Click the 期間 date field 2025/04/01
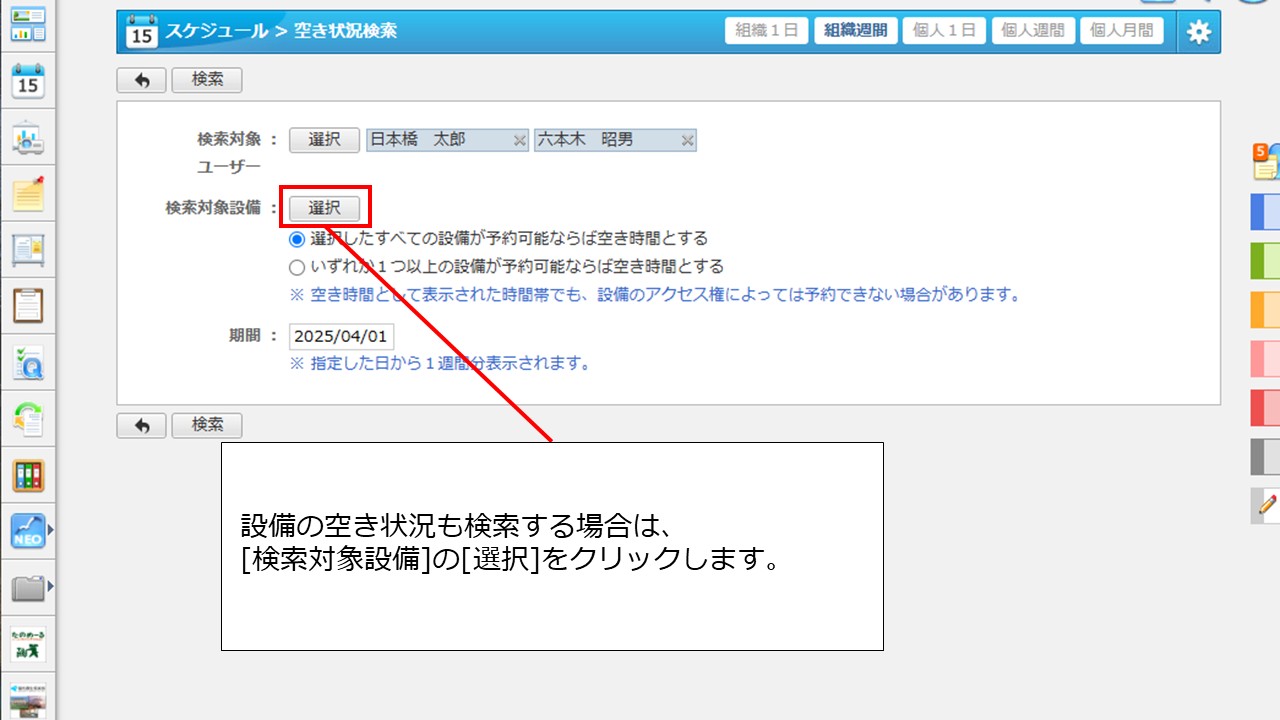The height and width of the screenshot is (720, 1280). [x=341, y=336]
